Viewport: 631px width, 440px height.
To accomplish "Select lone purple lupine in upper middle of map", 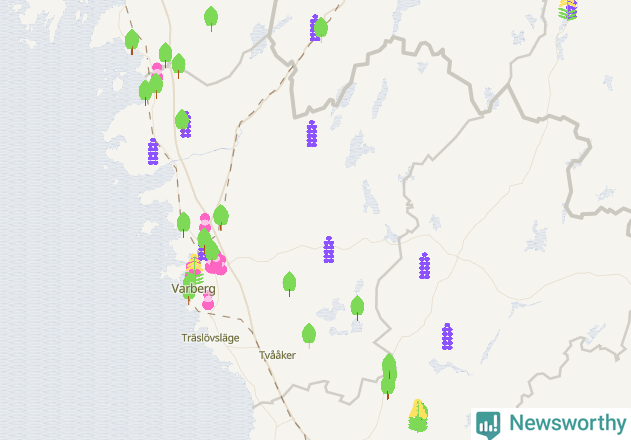I will pos(312,134).
